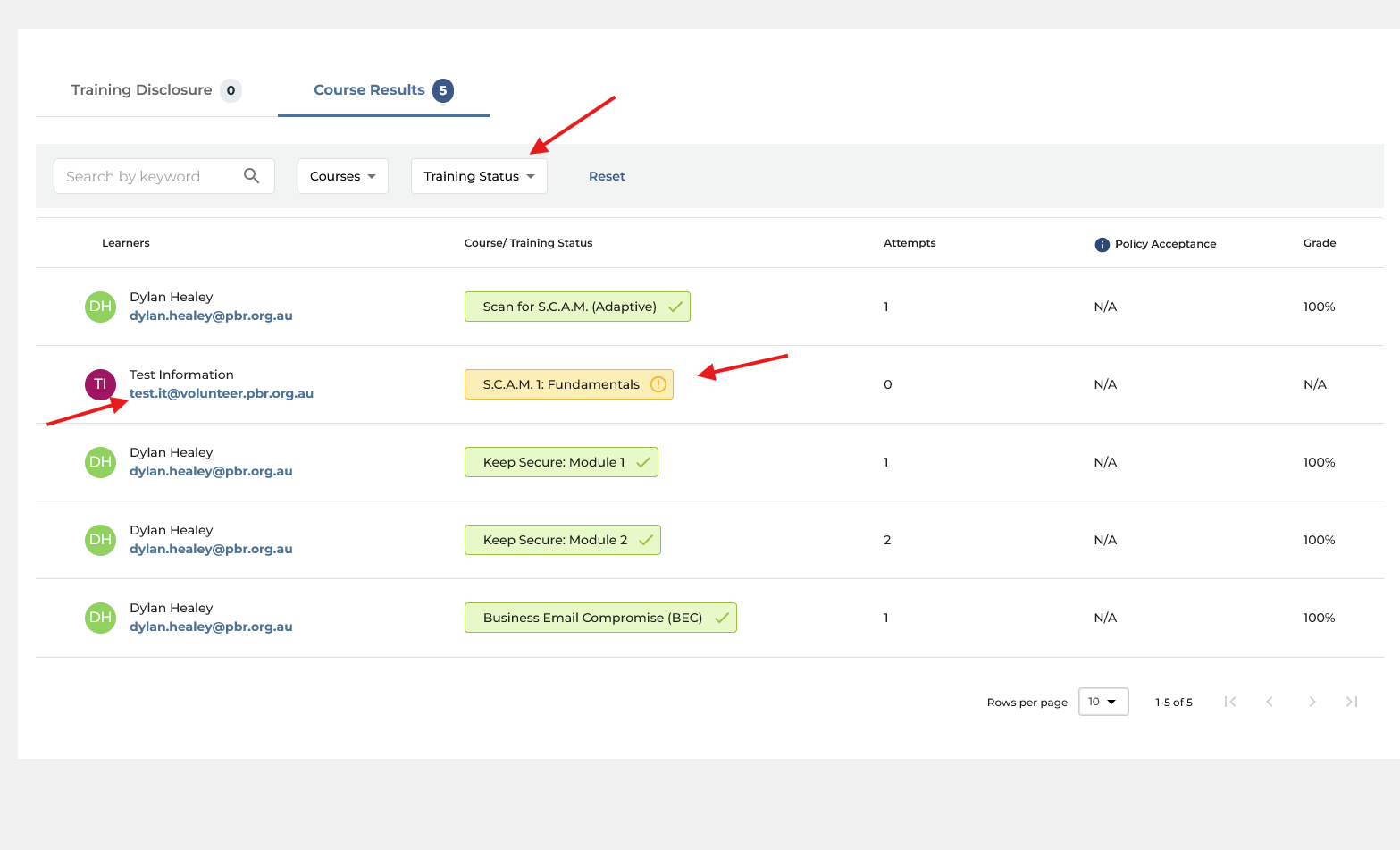Click in the Search by keyword field
This screenshot has width=1400, height=850.
[x=147, y=176]
